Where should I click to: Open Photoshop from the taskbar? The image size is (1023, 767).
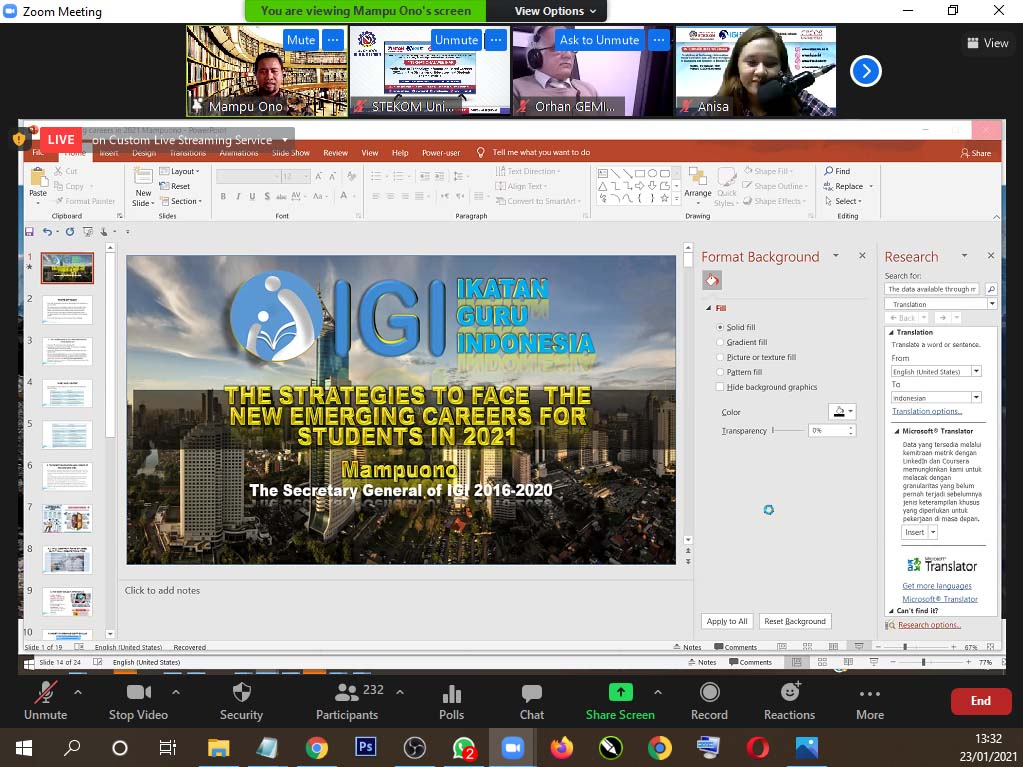[365, 747]
